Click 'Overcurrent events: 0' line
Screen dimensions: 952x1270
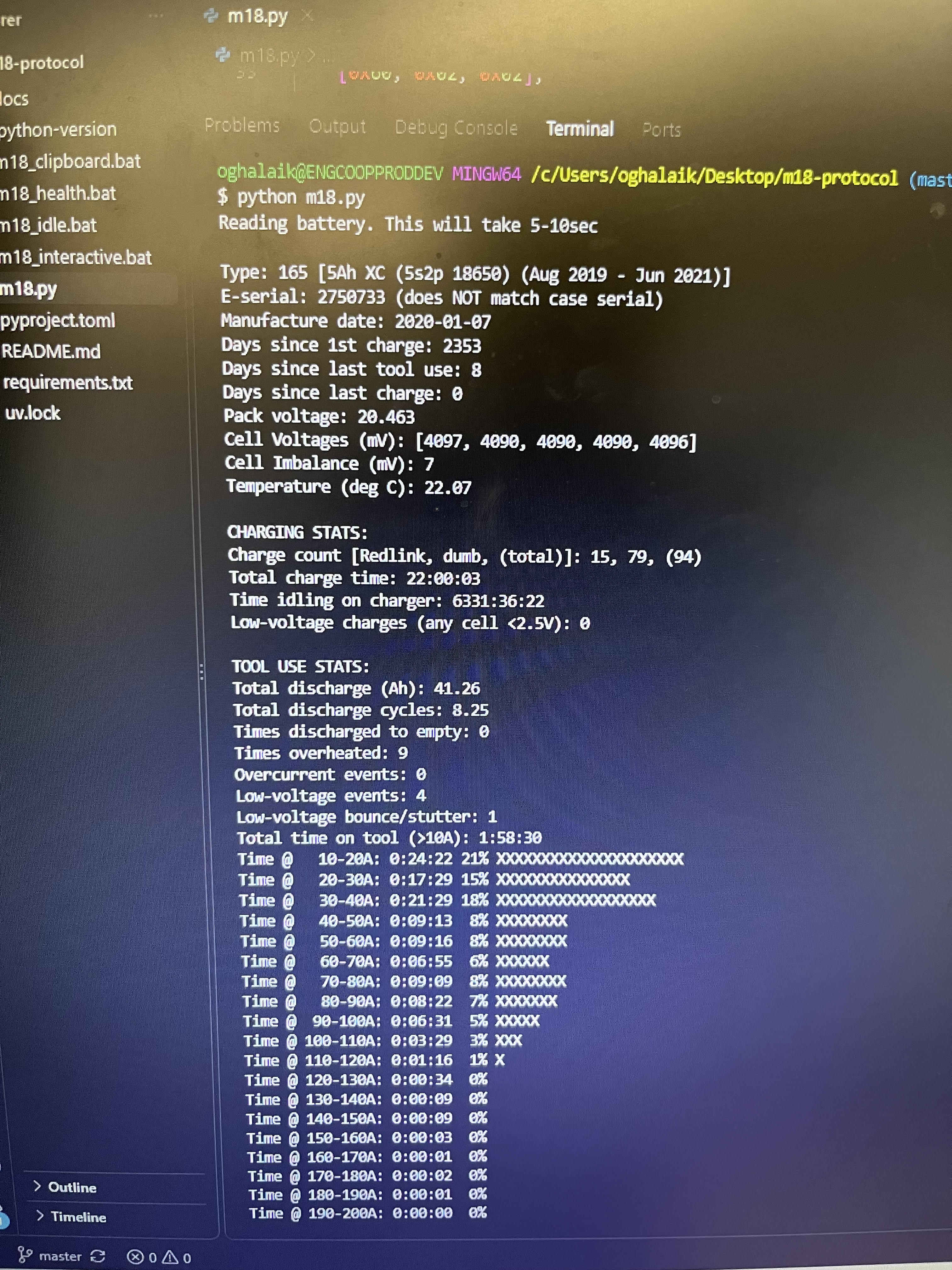coord(331,775)
